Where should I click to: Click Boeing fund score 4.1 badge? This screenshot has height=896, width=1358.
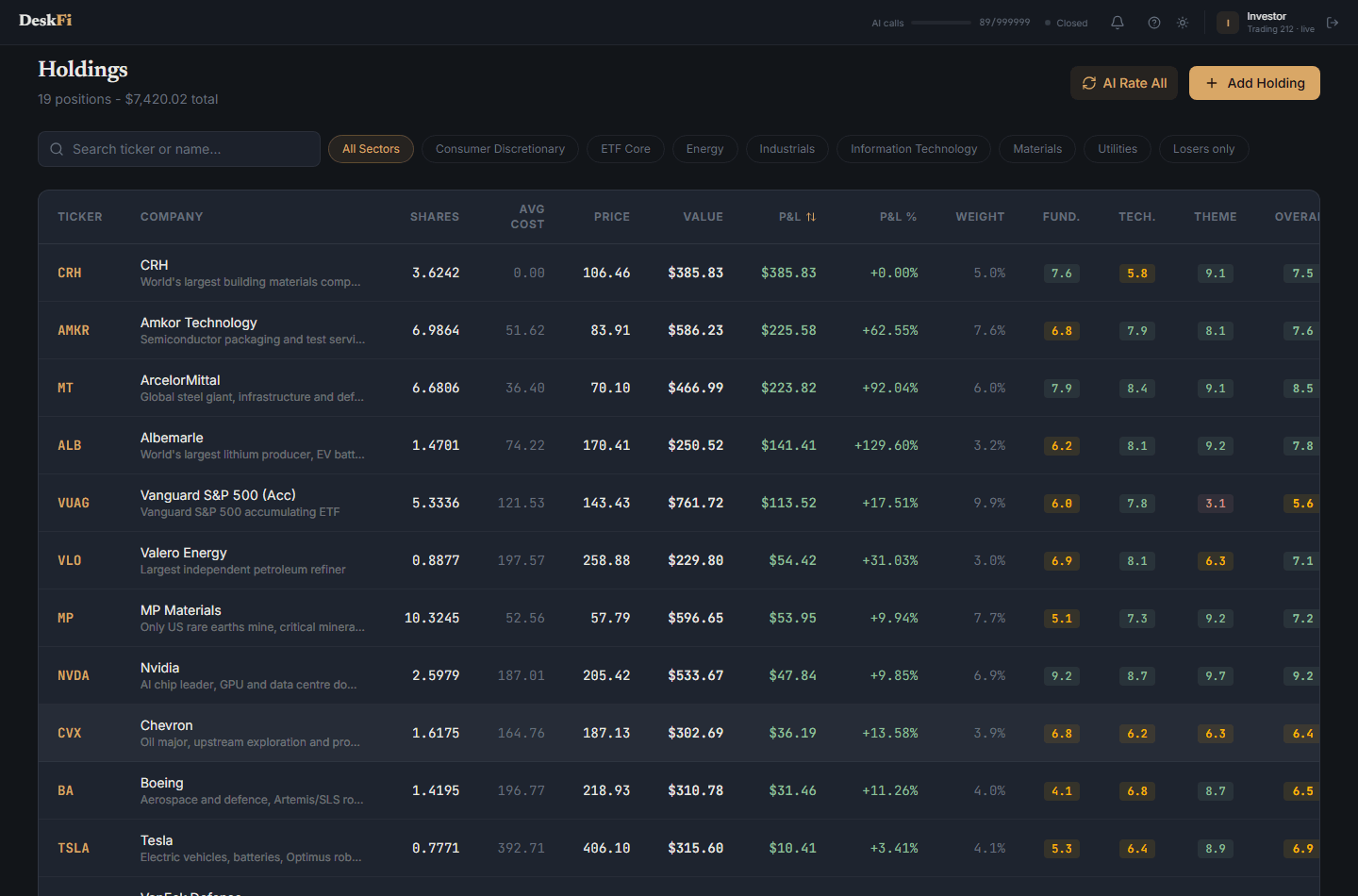coord(1062,791)
